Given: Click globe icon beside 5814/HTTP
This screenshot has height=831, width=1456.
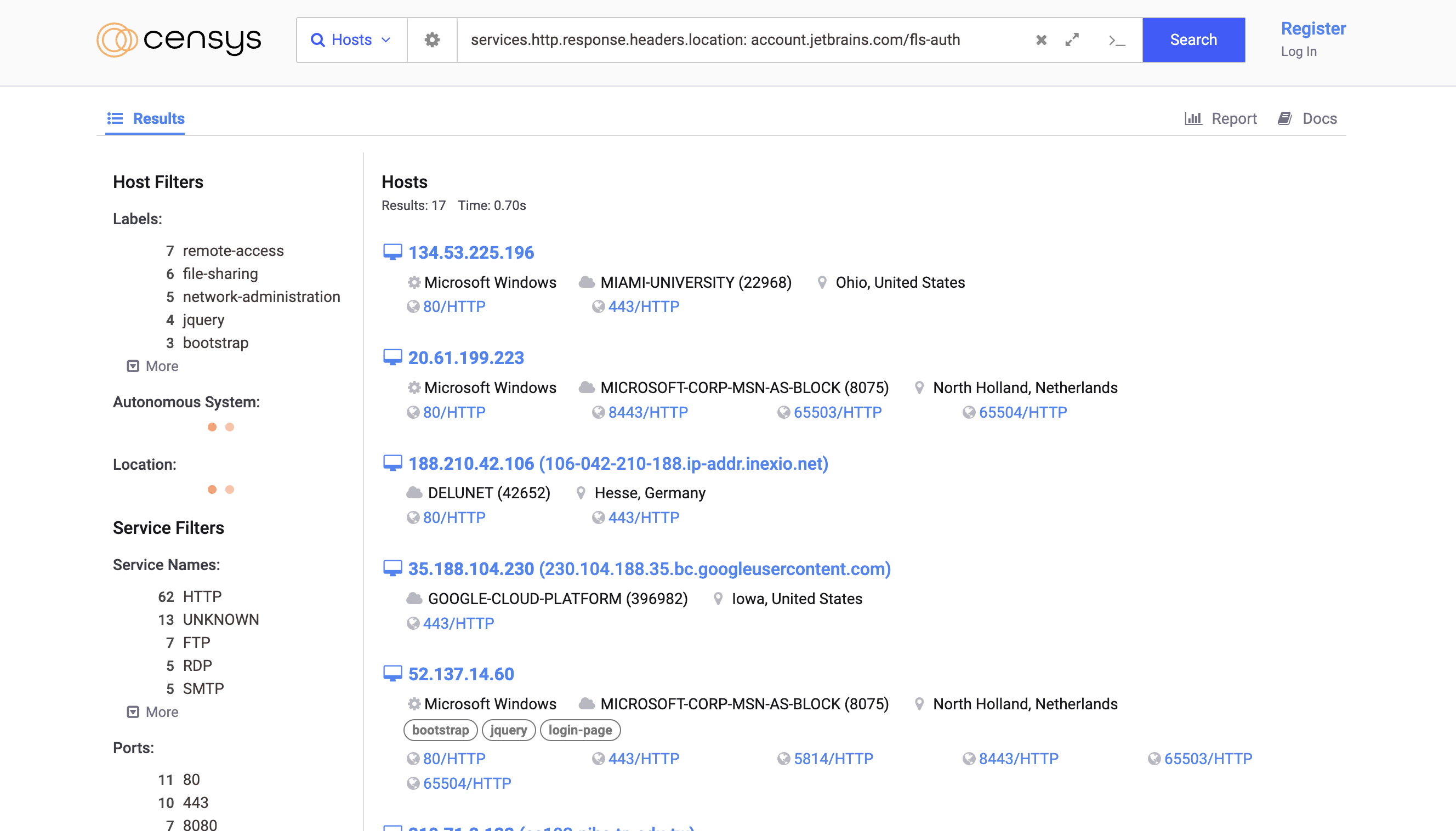Looking at the screenshot, I should click(x=784, y=759).
